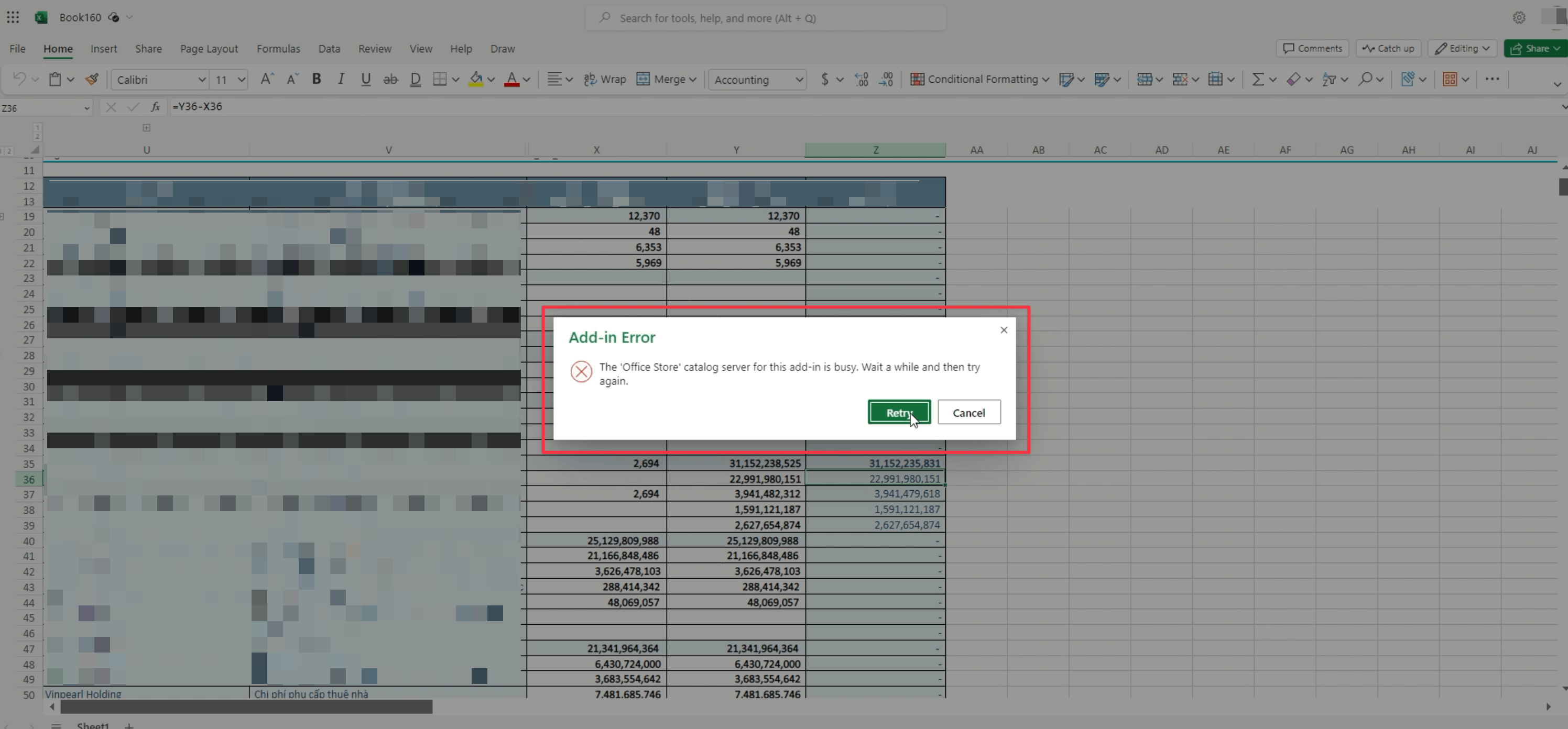The image size is (1568, 729).
Task: Switch to the Formulas ribbon tab
Action: point(278,49)
